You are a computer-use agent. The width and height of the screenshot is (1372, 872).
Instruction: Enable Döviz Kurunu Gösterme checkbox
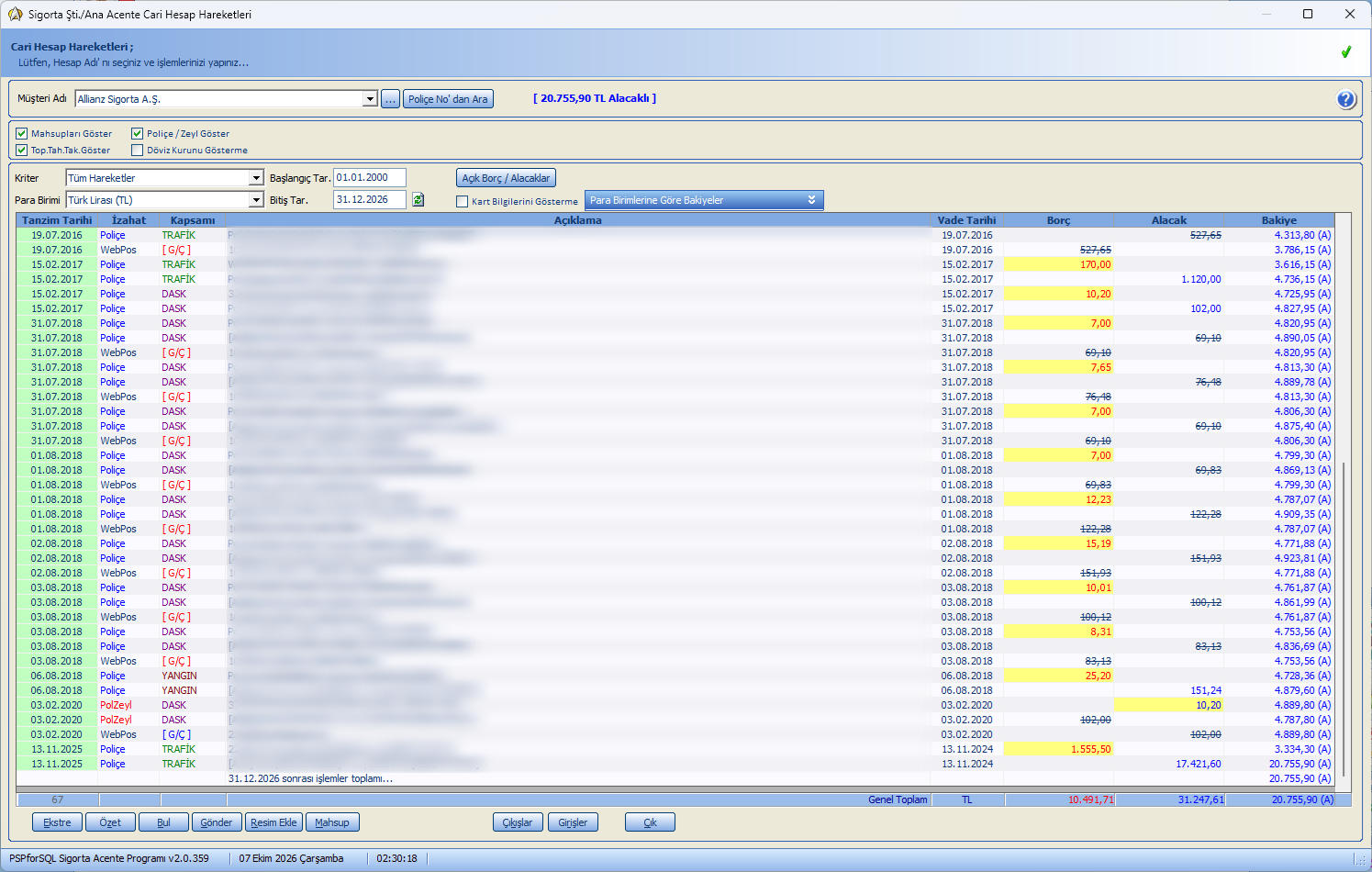tap(138, 150)
